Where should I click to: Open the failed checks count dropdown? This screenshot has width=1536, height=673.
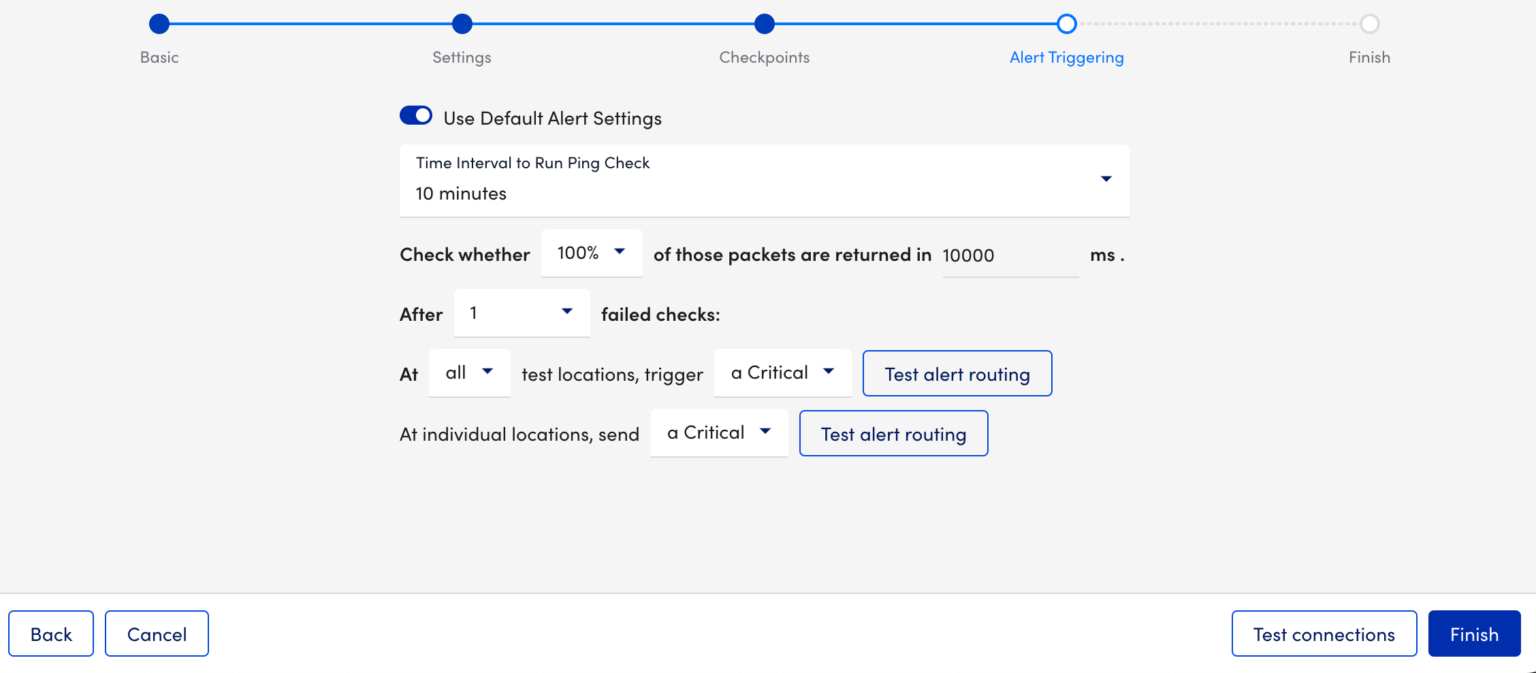coord(521,313)
